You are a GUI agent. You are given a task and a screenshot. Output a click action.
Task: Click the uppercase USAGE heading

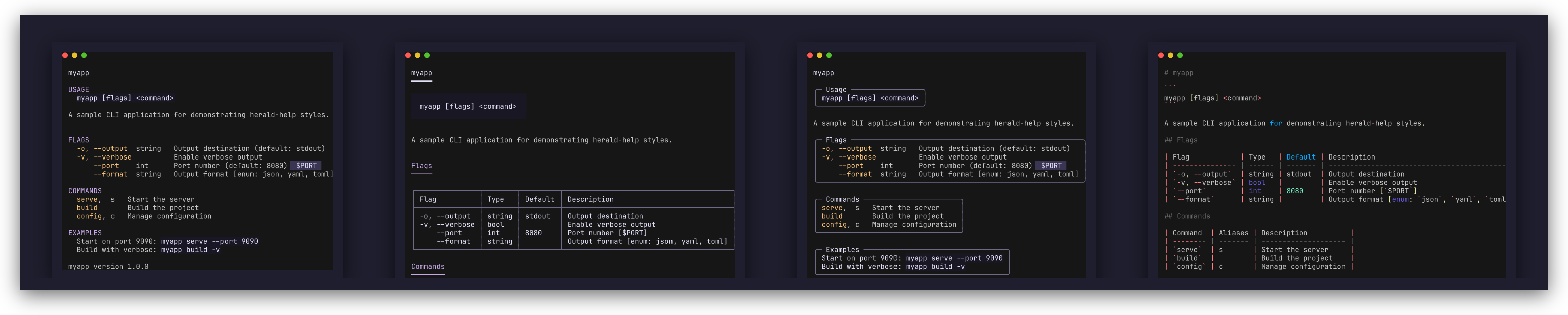point(78,89)
